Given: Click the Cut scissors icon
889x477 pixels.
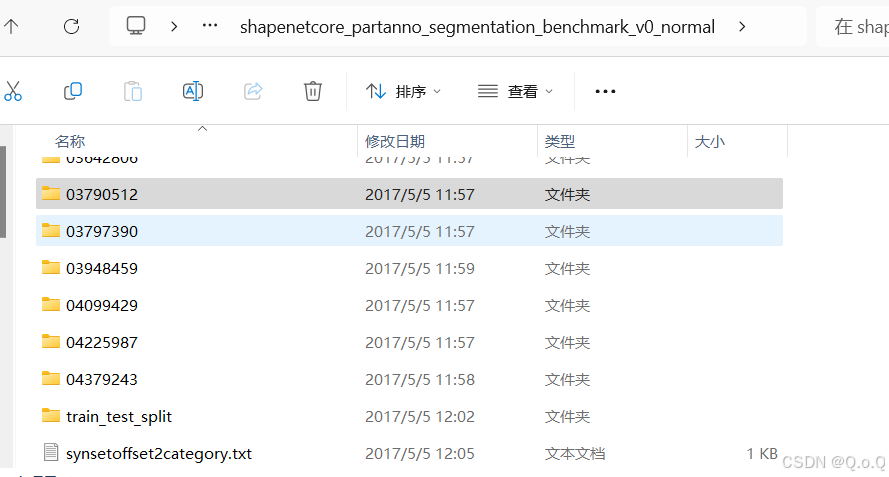Looking at the screenshot, I should pyautogui.click(x=12, y=91).
